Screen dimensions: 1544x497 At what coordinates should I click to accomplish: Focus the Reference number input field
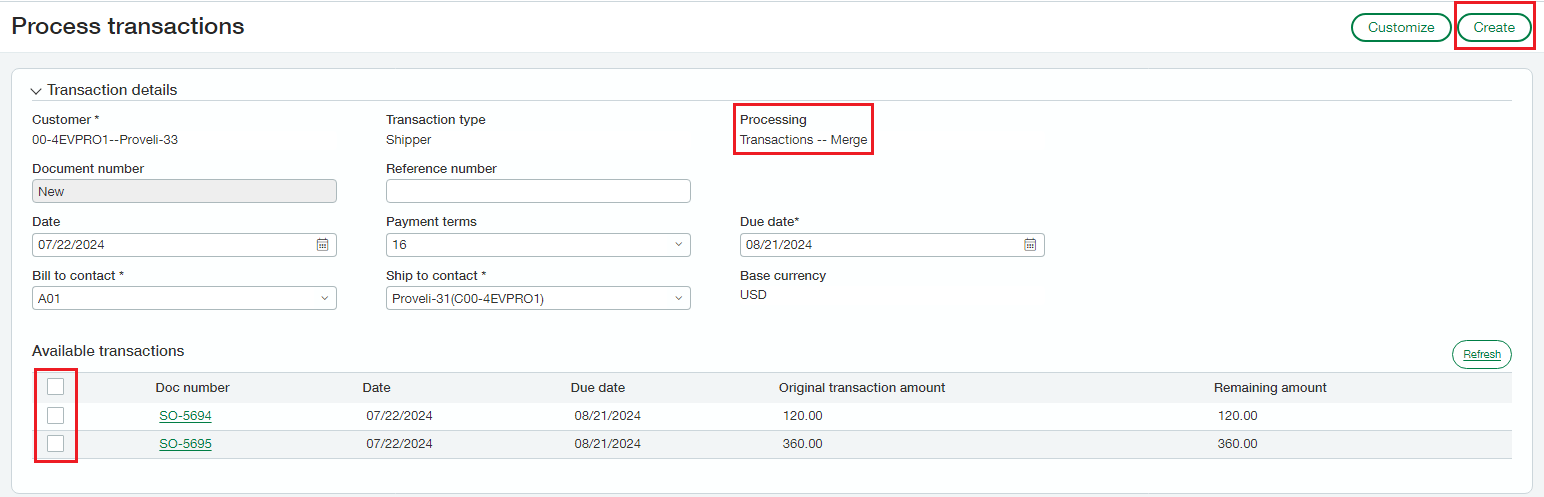(538, 191)
